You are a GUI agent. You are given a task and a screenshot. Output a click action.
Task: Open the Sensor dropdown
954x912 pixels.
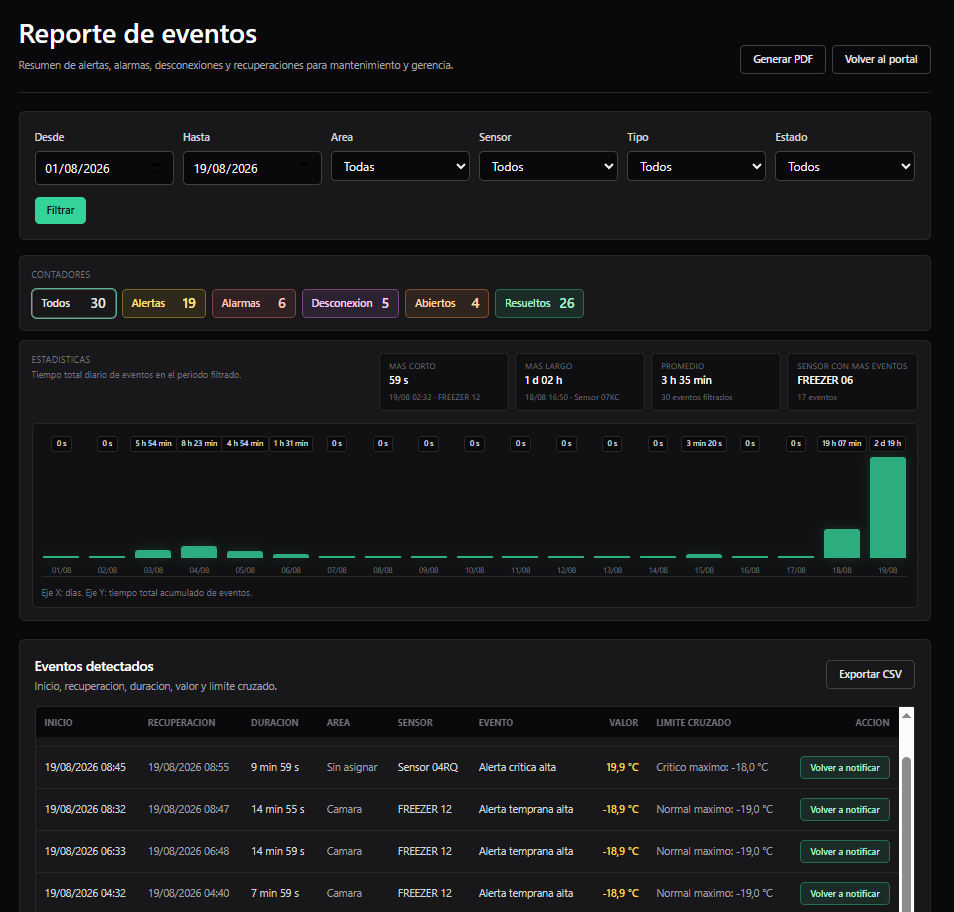click(548, 166)
